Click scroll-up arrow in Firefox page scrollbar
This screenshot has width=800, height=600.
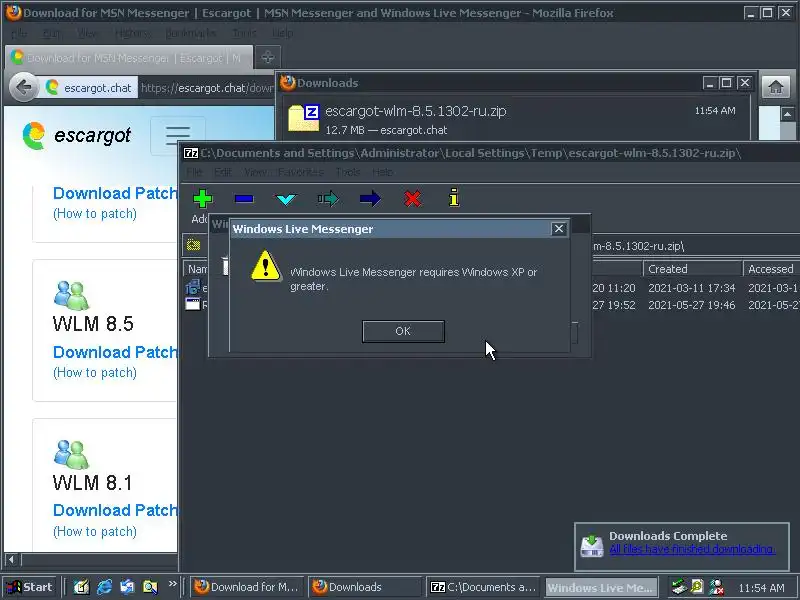point(787,114)
